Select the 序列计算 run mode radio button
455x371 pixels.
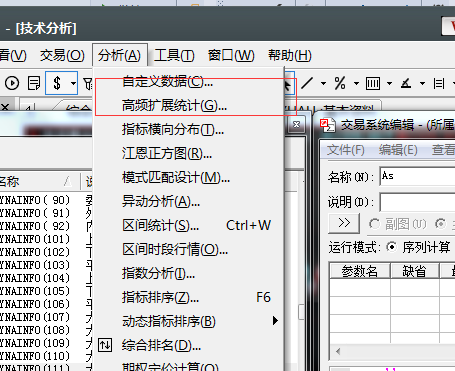pyautogui.click(x=392, y=247)
